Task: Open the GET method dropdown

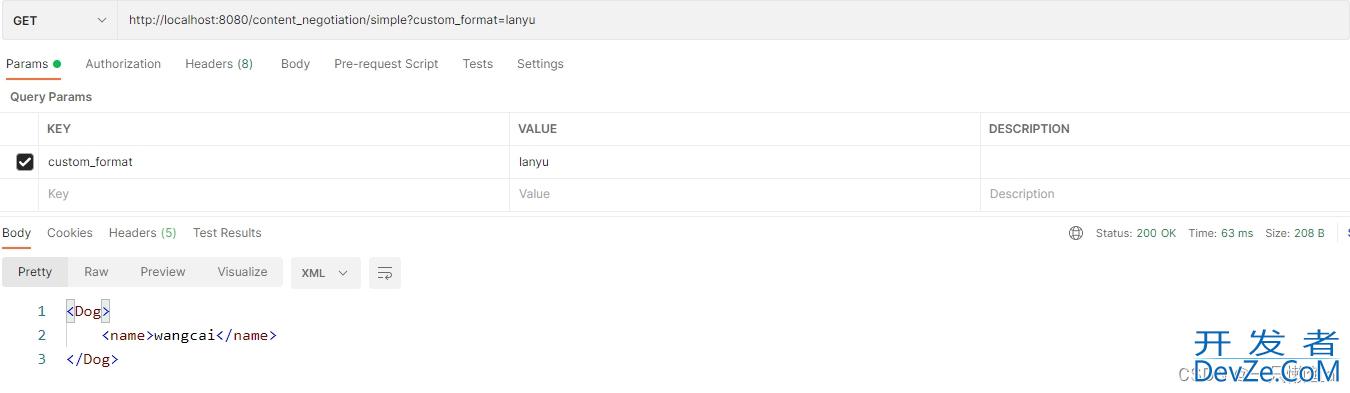Action: pos(59,20)
